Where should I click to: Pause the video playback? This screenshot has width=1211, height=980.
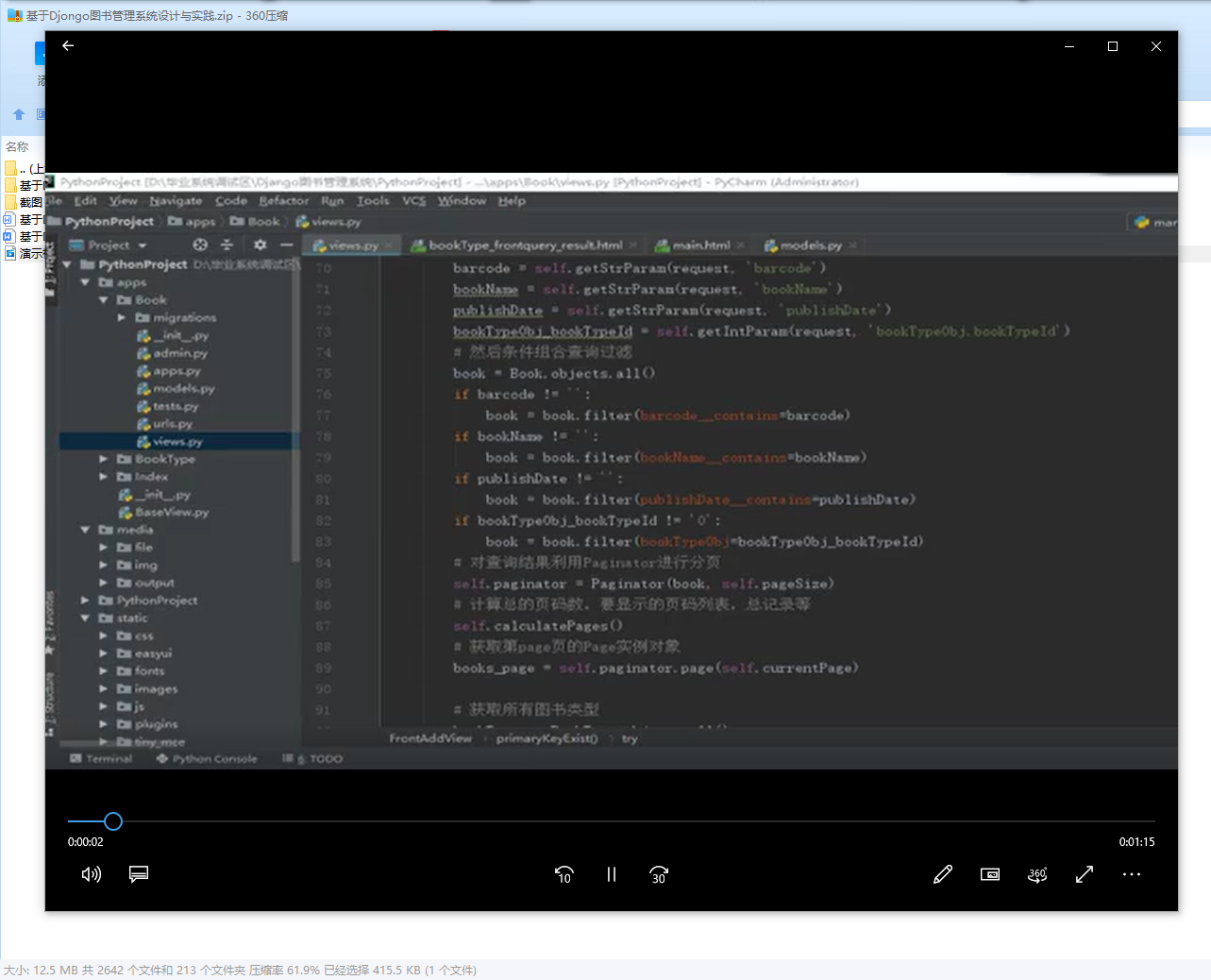612,874
